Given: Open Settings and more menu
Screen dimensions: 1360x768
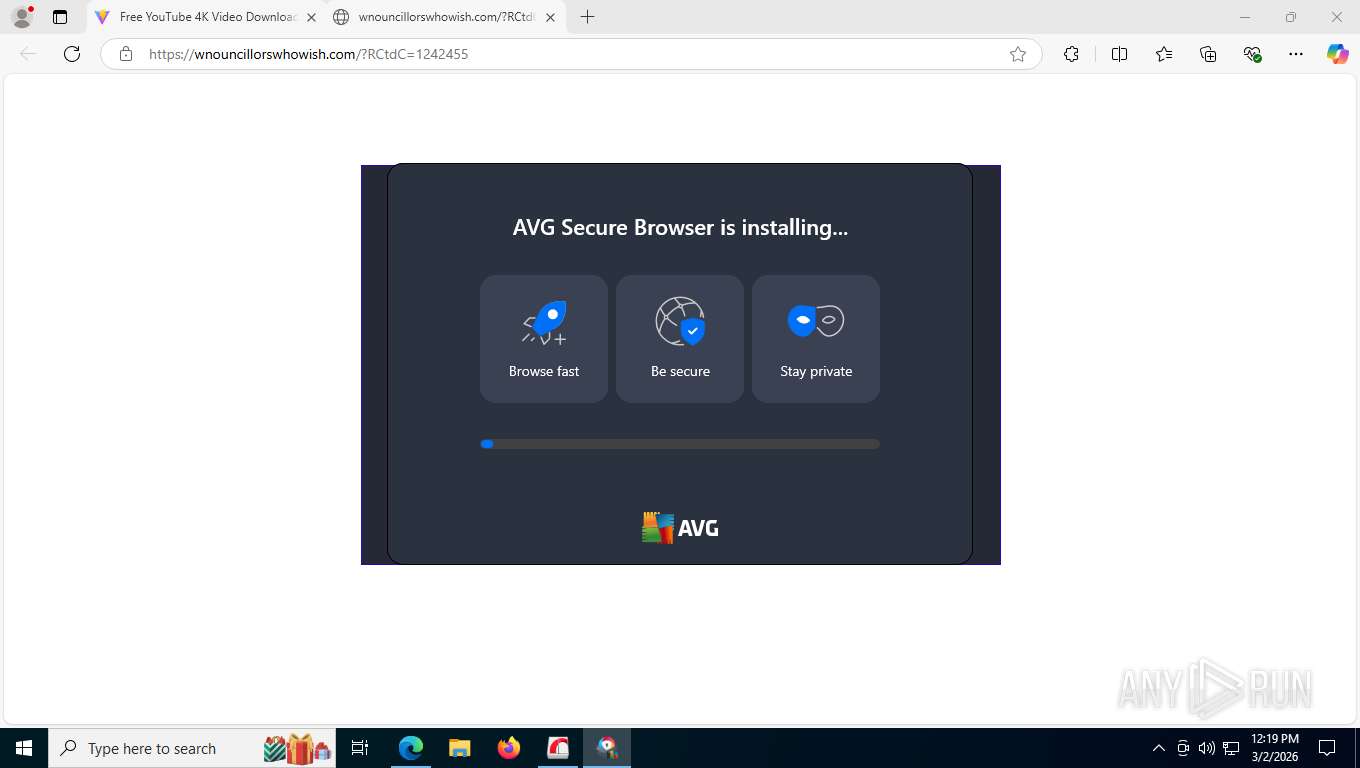Looking at the screenshot, I should [1296, 54].
